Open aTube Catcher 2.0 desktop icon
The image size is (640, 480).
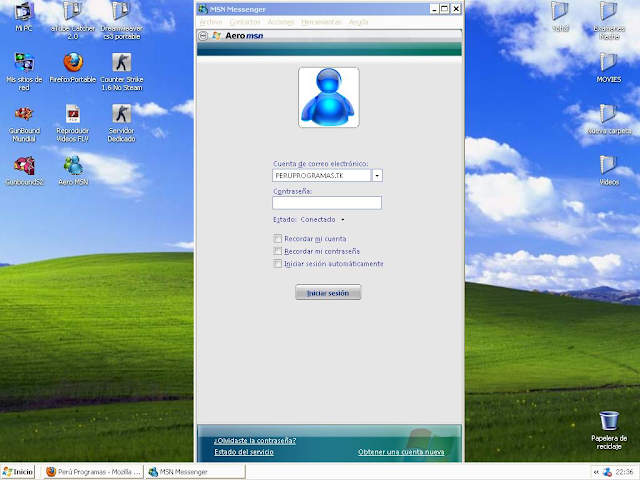[x=73, y=20]
